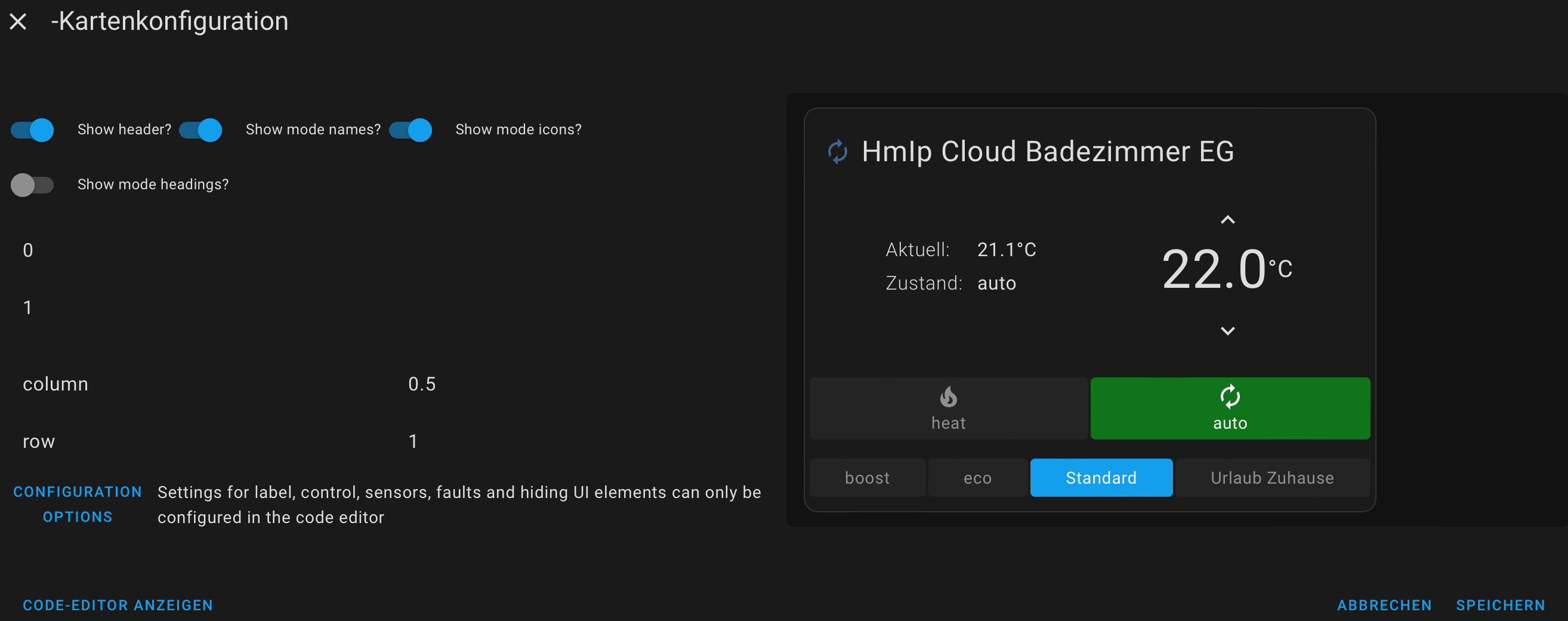Disable the Show mode names switch
The height and width of the screenshot is (621, 1568).
(201, 130)
